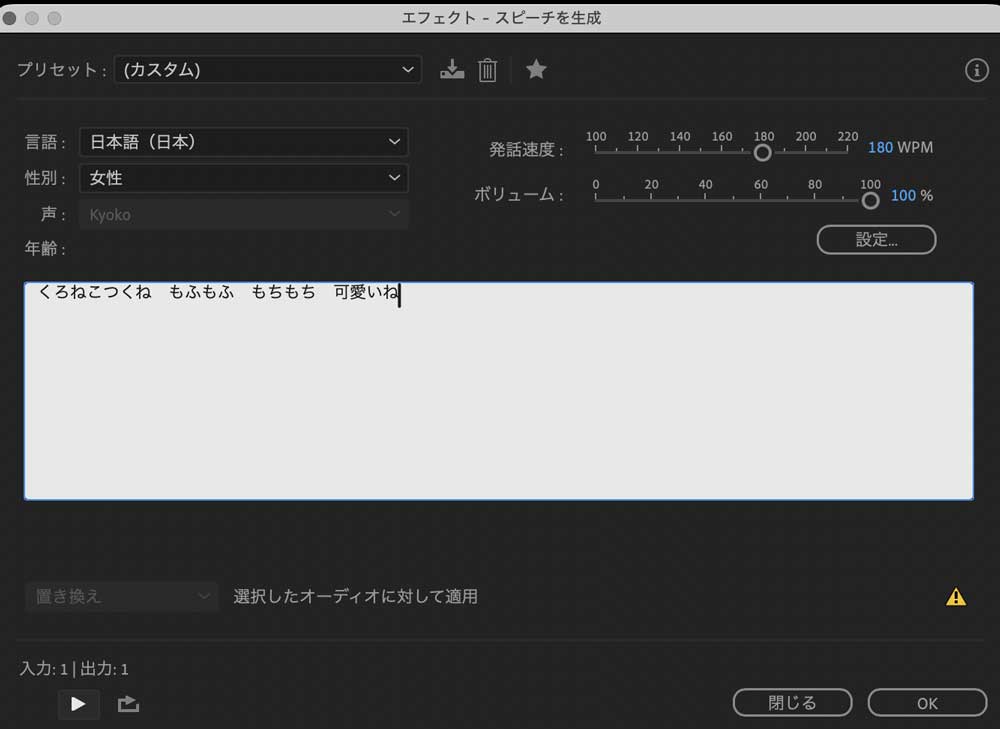Click the export/loop icon next to play
This screenshot has width=1000, height=729.
[128, 704]
